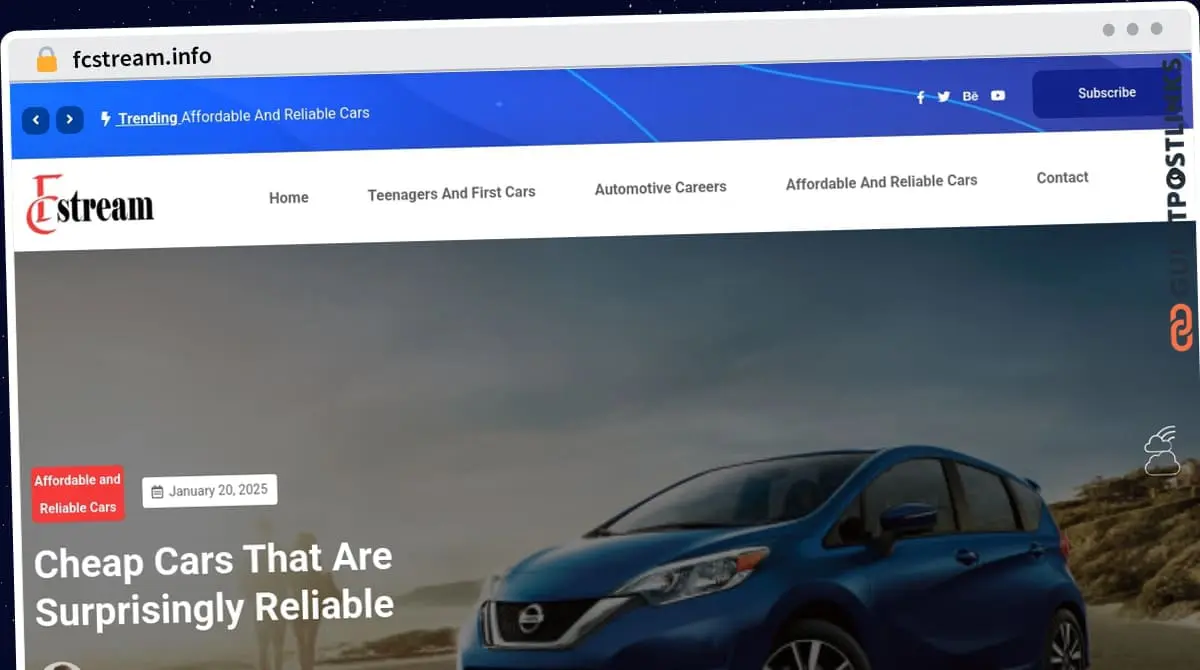Open article Cheap Cars That Are Surprisingly Reliable
The height and width of the screenshot is (670, 1200).
pyautogui.click(x=214, y=584)
